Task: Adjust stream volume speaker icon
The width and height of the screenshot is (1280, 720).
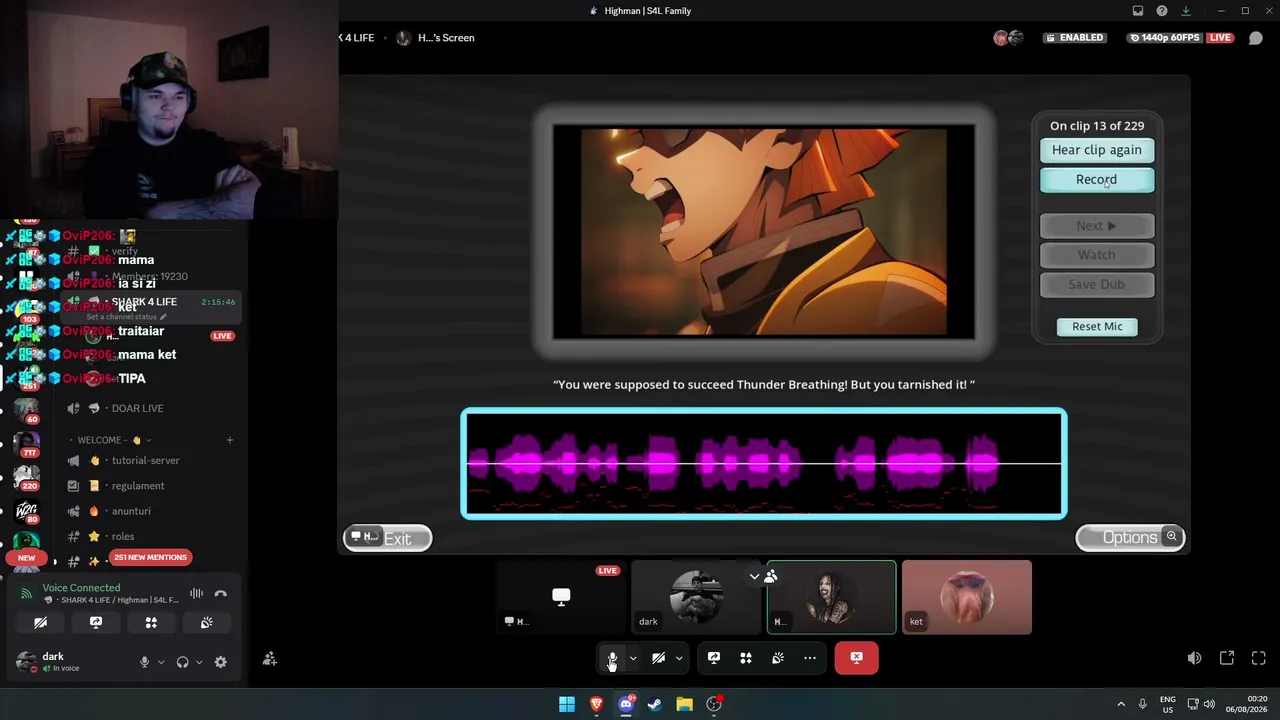Action: (1195, 658)
